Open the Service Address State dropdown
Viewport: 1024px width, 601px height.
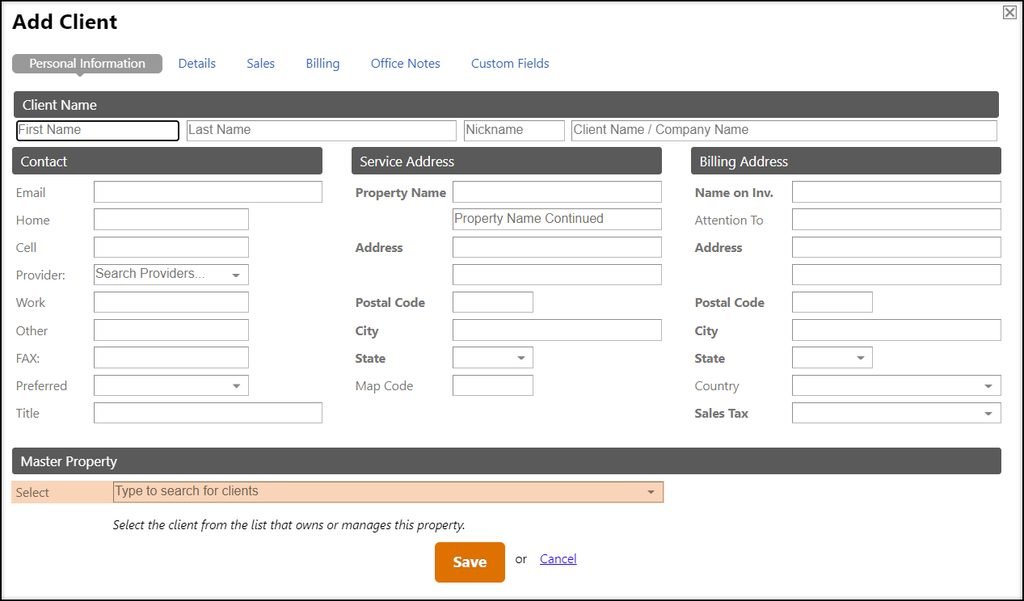tap(492, 357)
